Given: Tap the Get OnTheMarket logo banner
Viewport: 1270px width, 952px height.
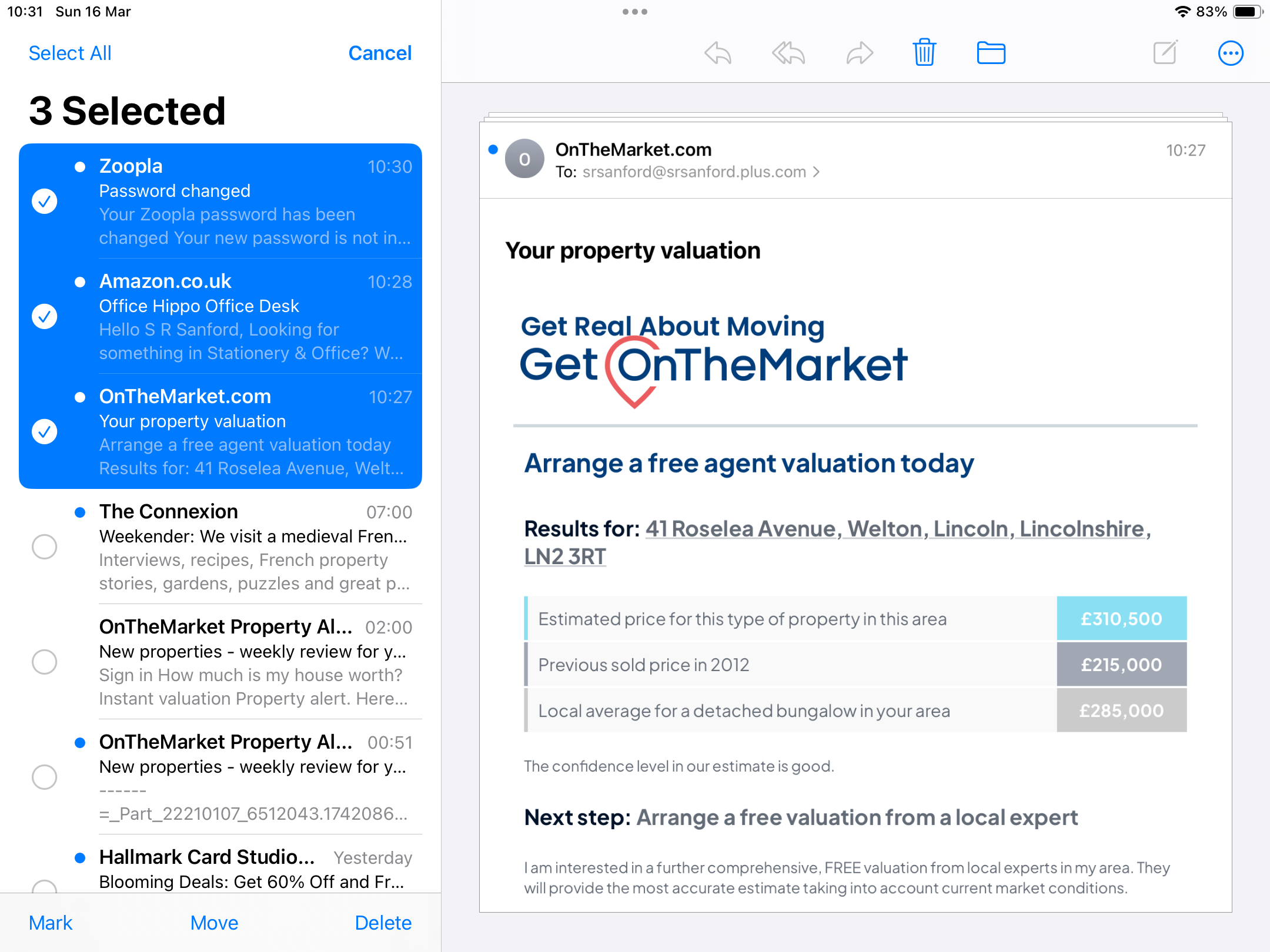Looking at the screenshot, I should click(x=714, y=360).
